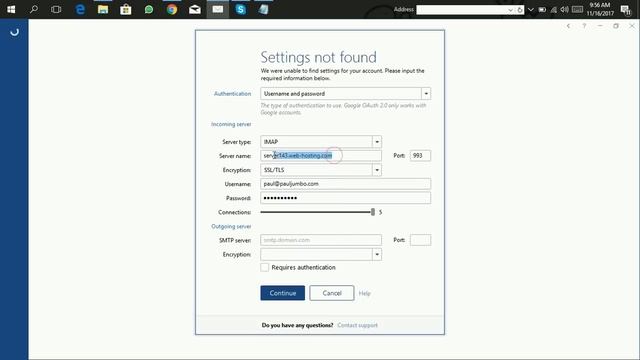Click the 'Settings not found' heading

[318, 57]
